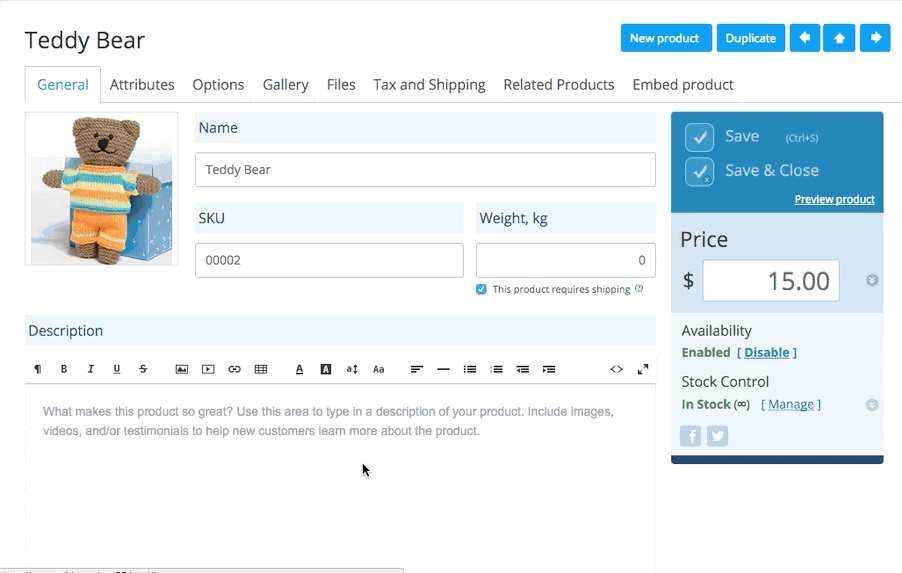Insert a horizontal line
The height and width of the screenshot is (573, 902).
444,369
